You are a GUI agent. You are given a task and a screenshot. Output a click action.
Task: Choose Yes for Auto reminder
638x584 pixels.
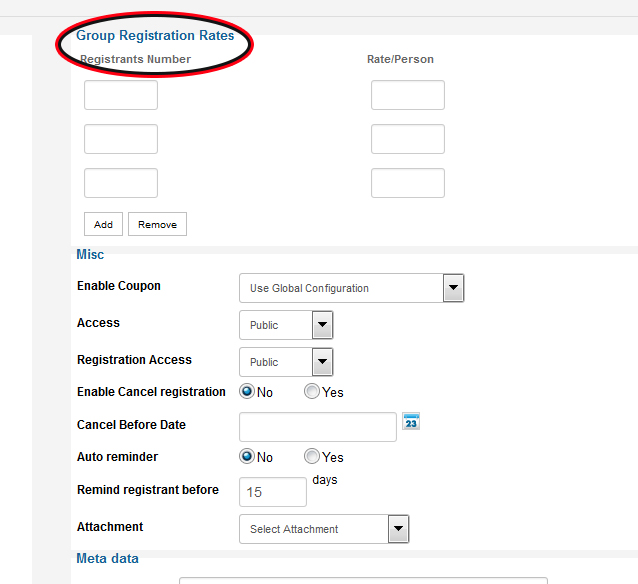point(312,457)
